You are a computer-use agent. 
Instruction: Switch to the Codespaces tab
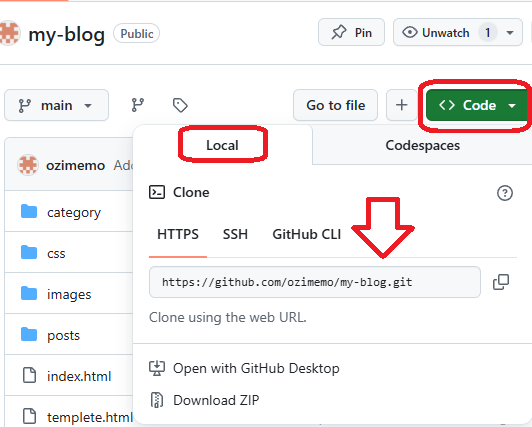pos(422,145)
